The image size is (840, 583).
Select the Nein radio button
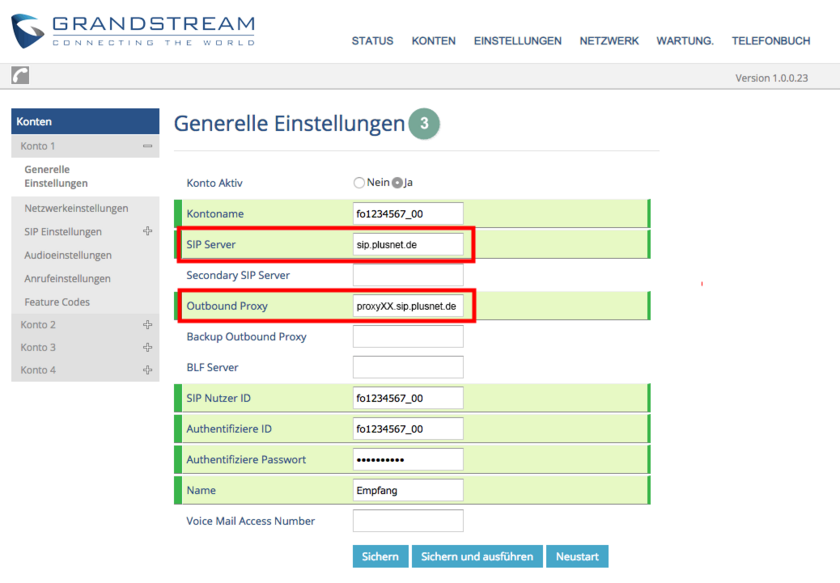(359, 183)
